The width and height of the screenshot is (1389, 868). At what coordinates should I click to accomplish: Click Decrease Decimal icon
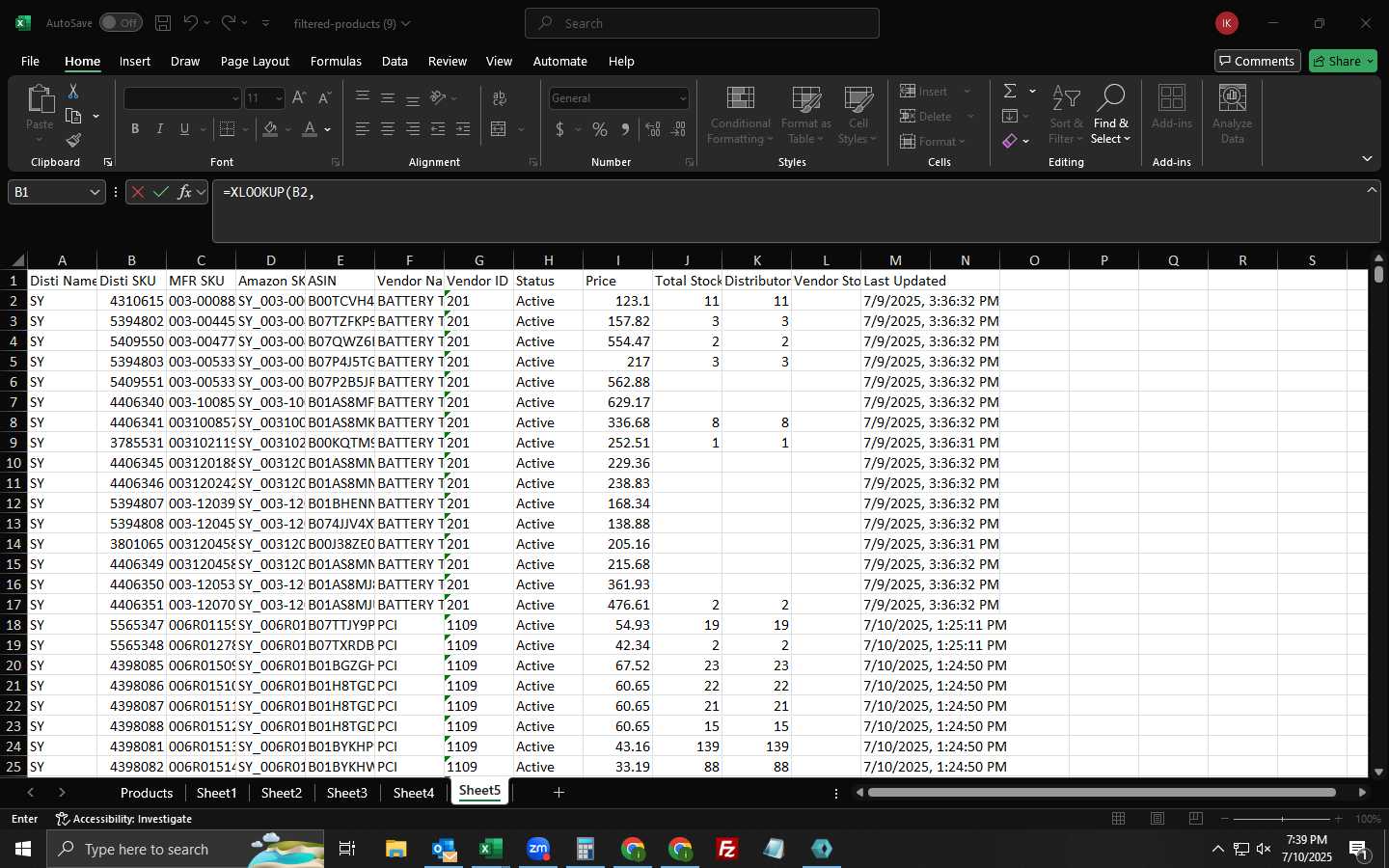click(678, 129)
